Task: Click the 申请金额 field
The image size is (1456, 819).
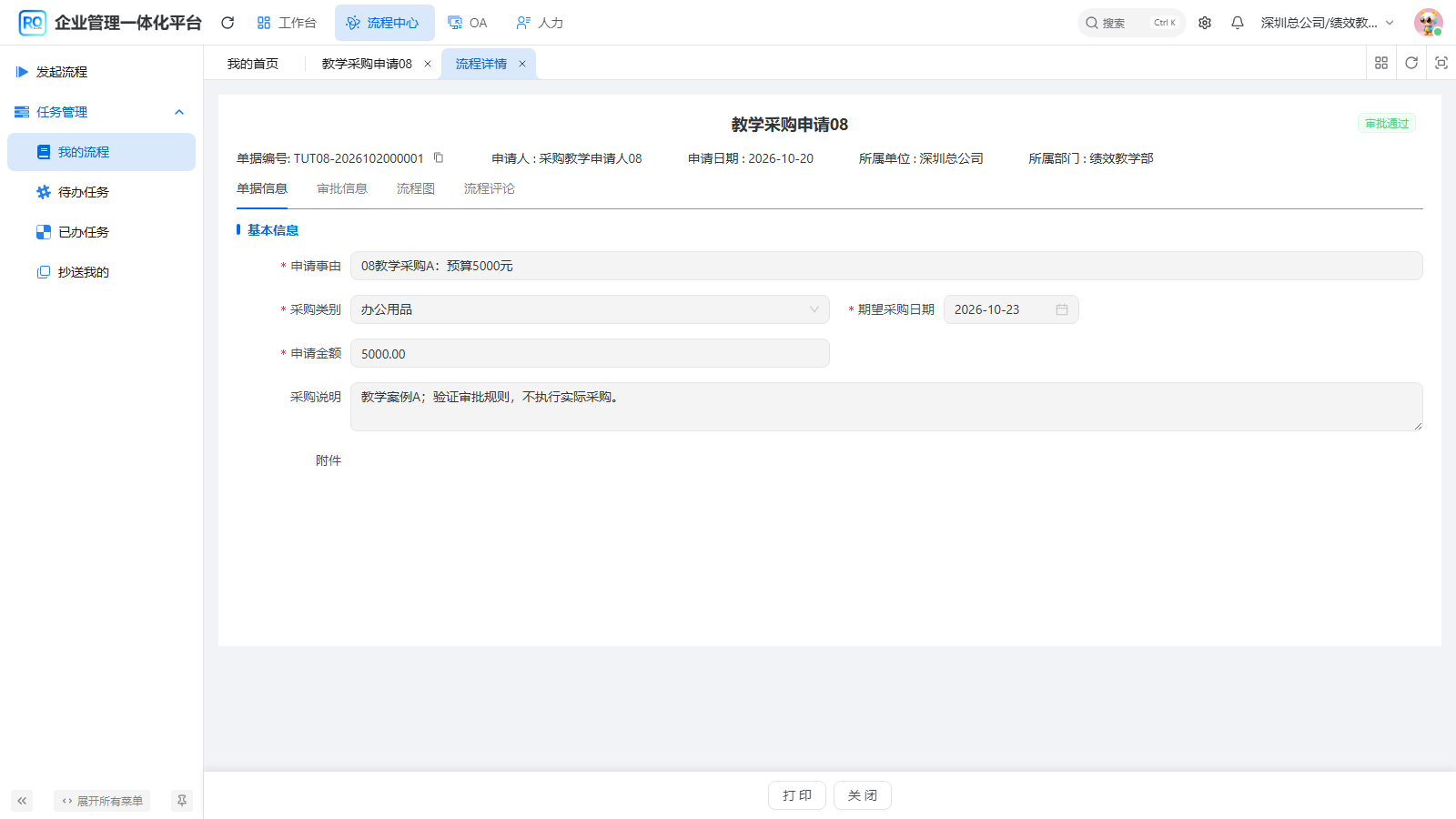Action: coord(590,353)
